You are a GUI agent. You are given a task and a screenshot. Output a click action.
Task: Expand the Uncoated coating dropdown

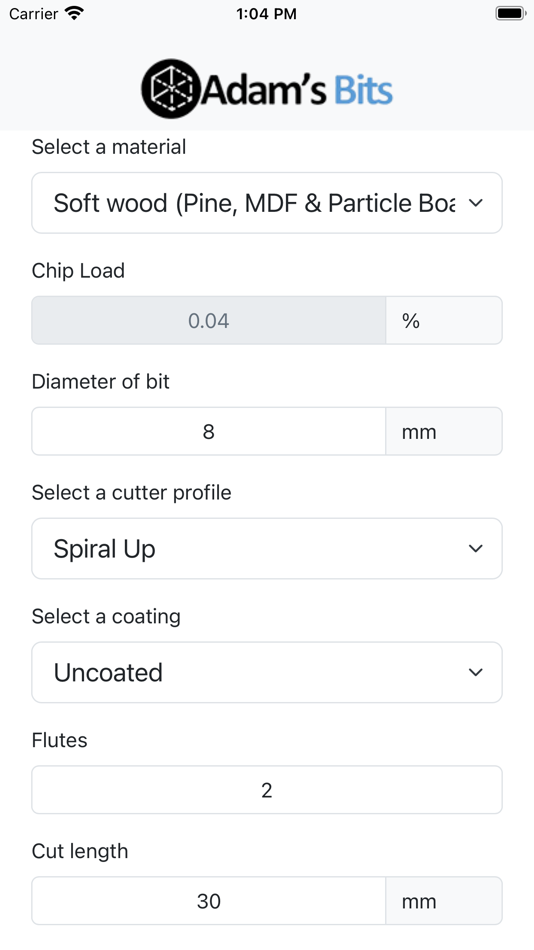267,673
